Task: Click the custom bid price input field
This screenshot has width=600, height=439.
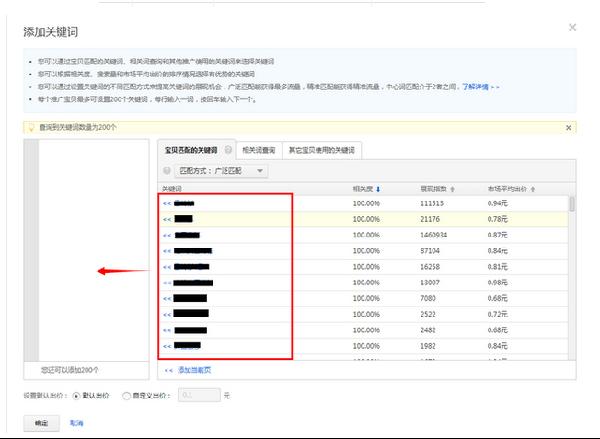Action: (199, 395)
